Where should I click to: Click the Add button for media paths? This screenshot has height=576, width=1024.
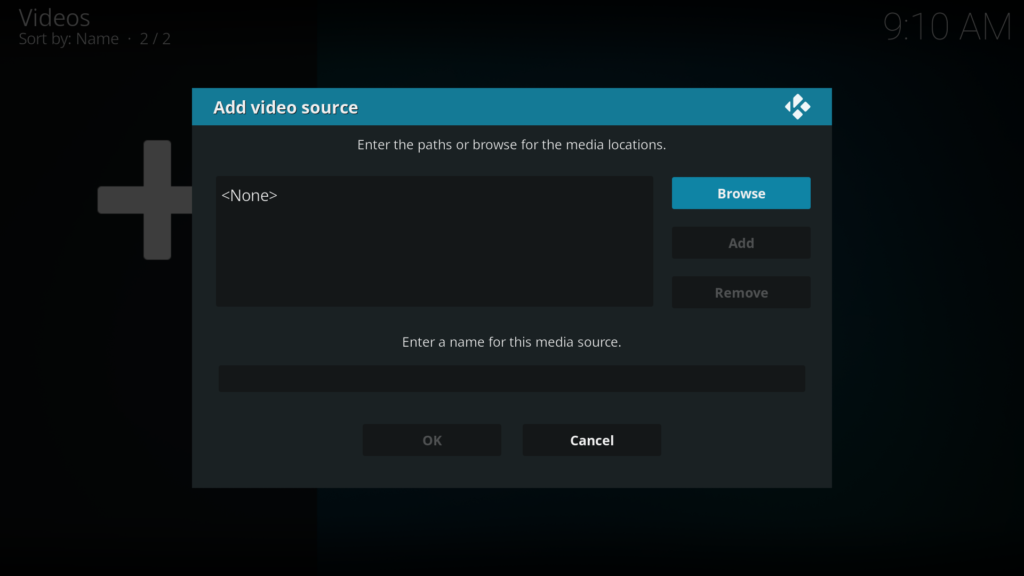pos(741,242)
